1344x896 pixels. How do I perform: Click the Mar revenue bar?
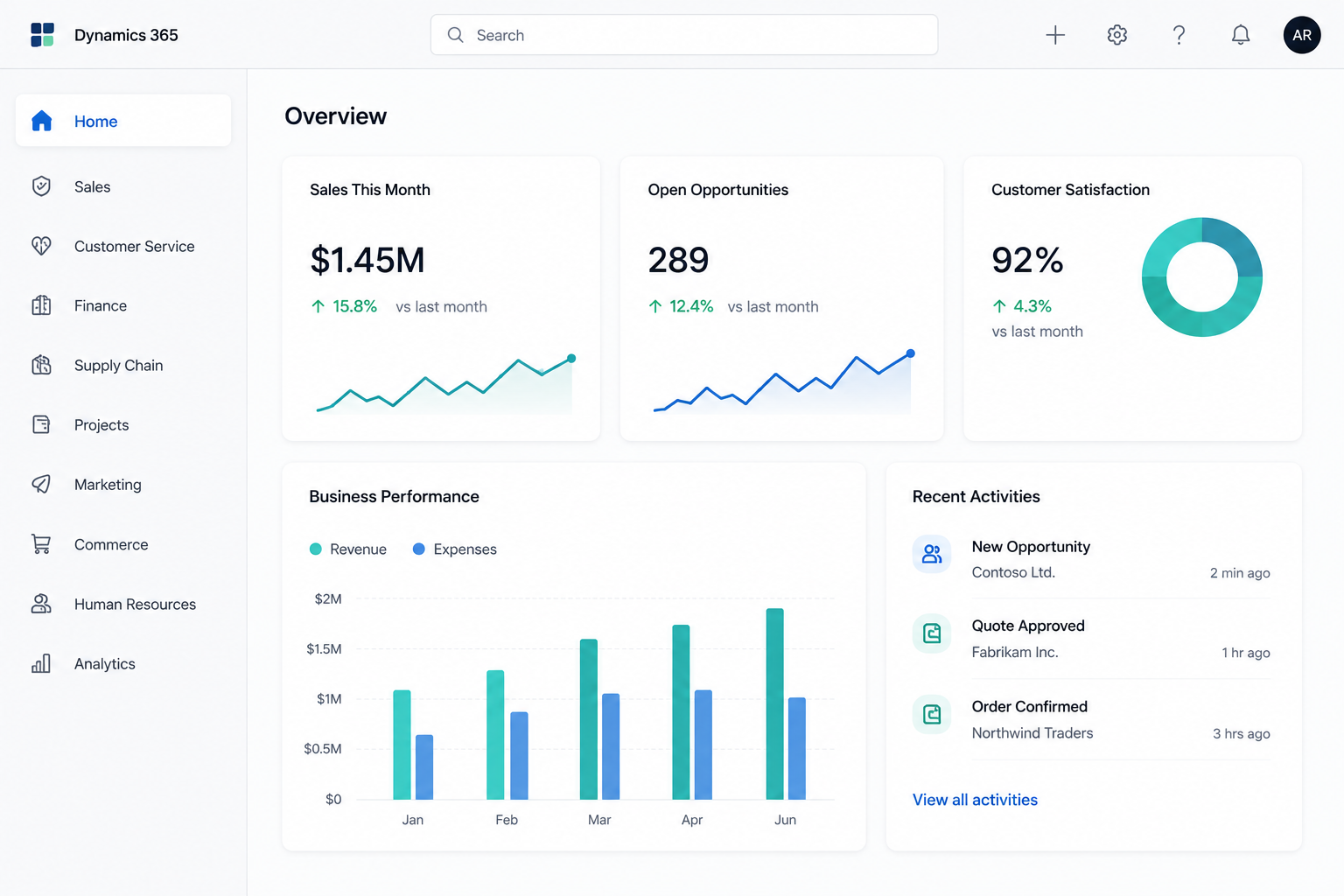point(589,719)
